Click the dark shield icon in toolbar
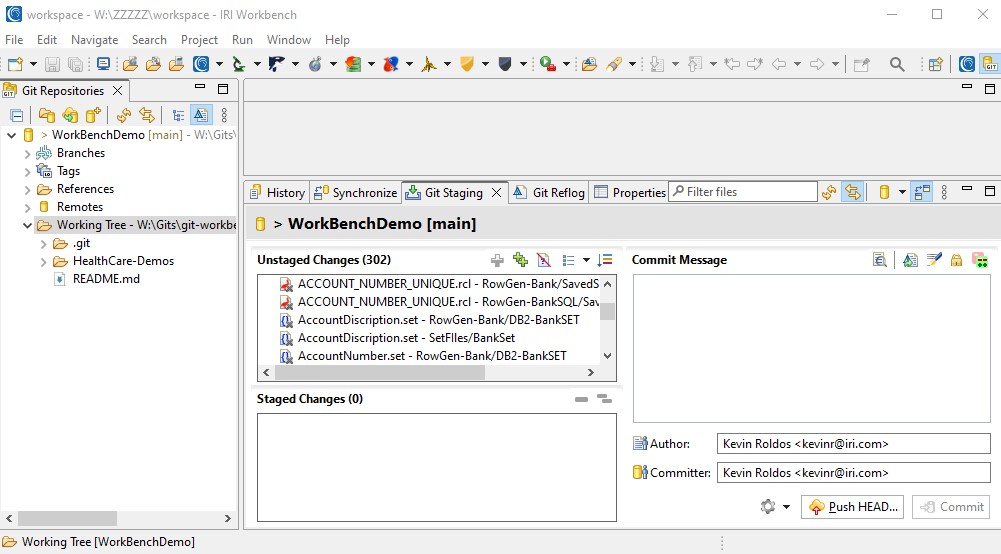The width and height of the screenshot is (1001, 554). pos(505,64)
